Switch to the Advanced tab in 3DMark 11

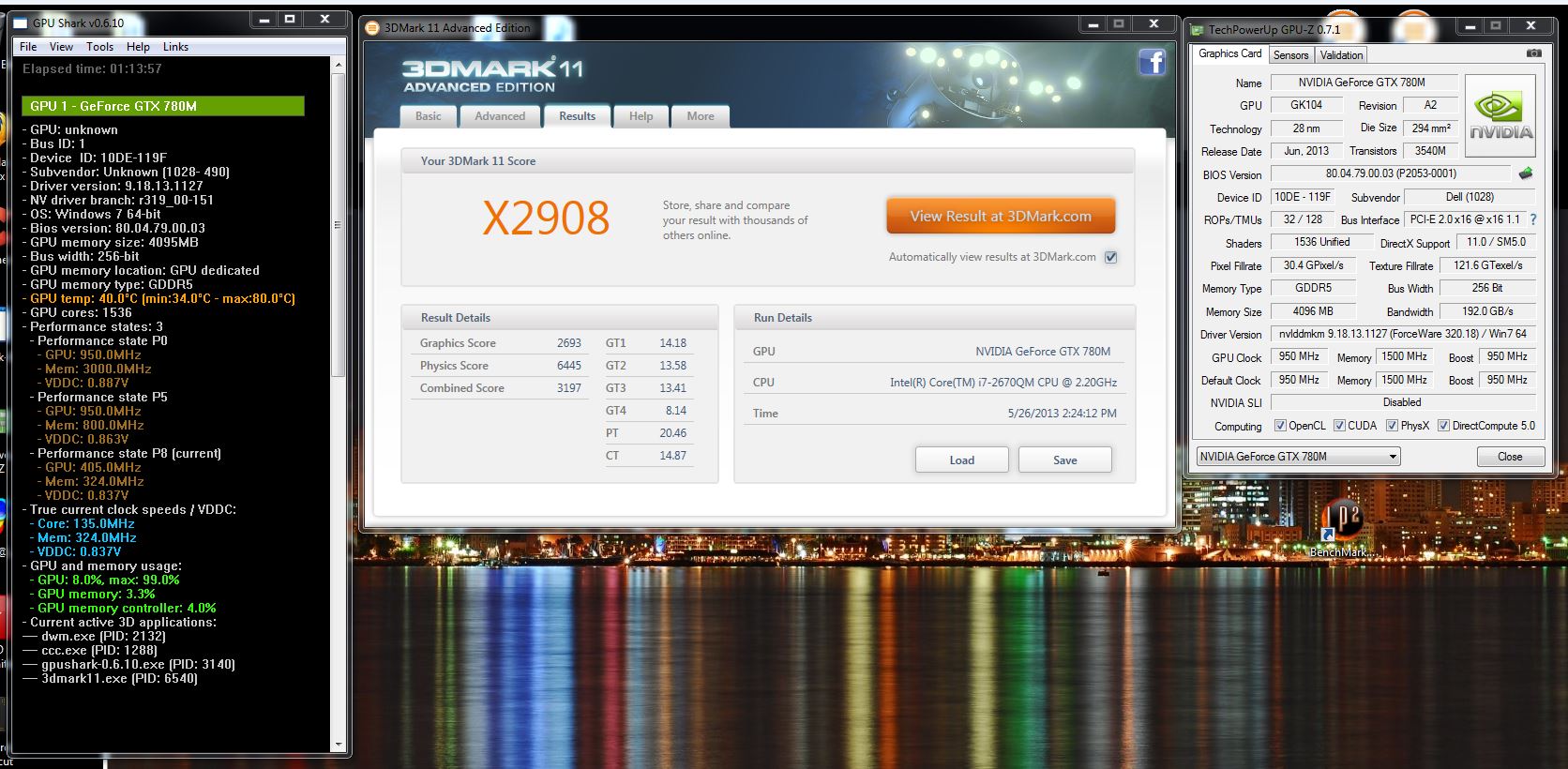(500, 116)
